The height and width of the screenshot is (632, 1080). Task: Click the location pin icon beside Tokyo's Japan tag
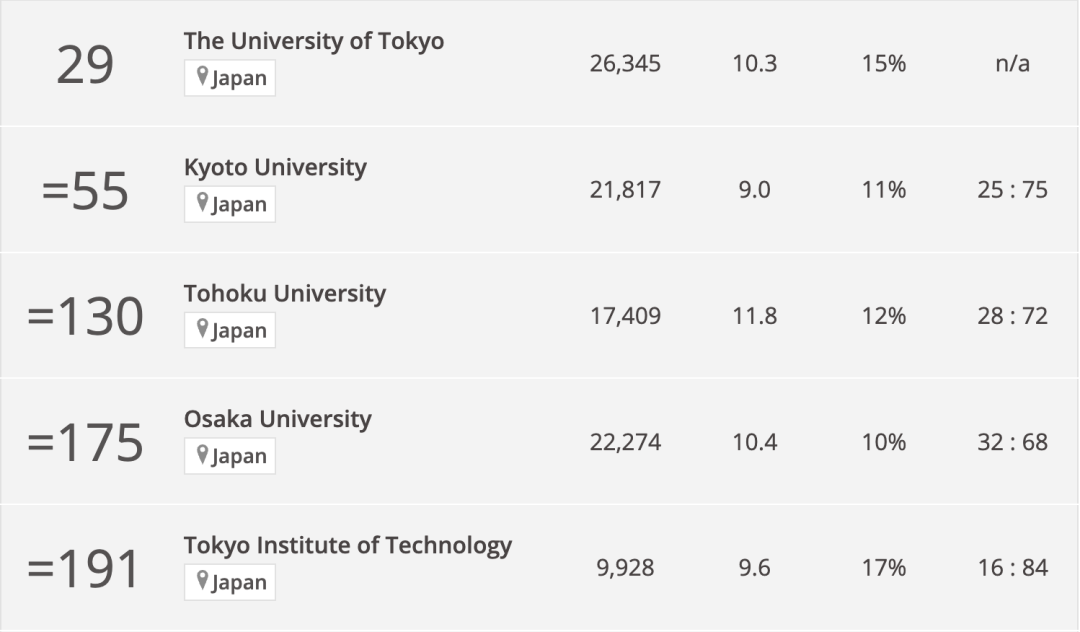pyautogui.click(x=202, y=77)
